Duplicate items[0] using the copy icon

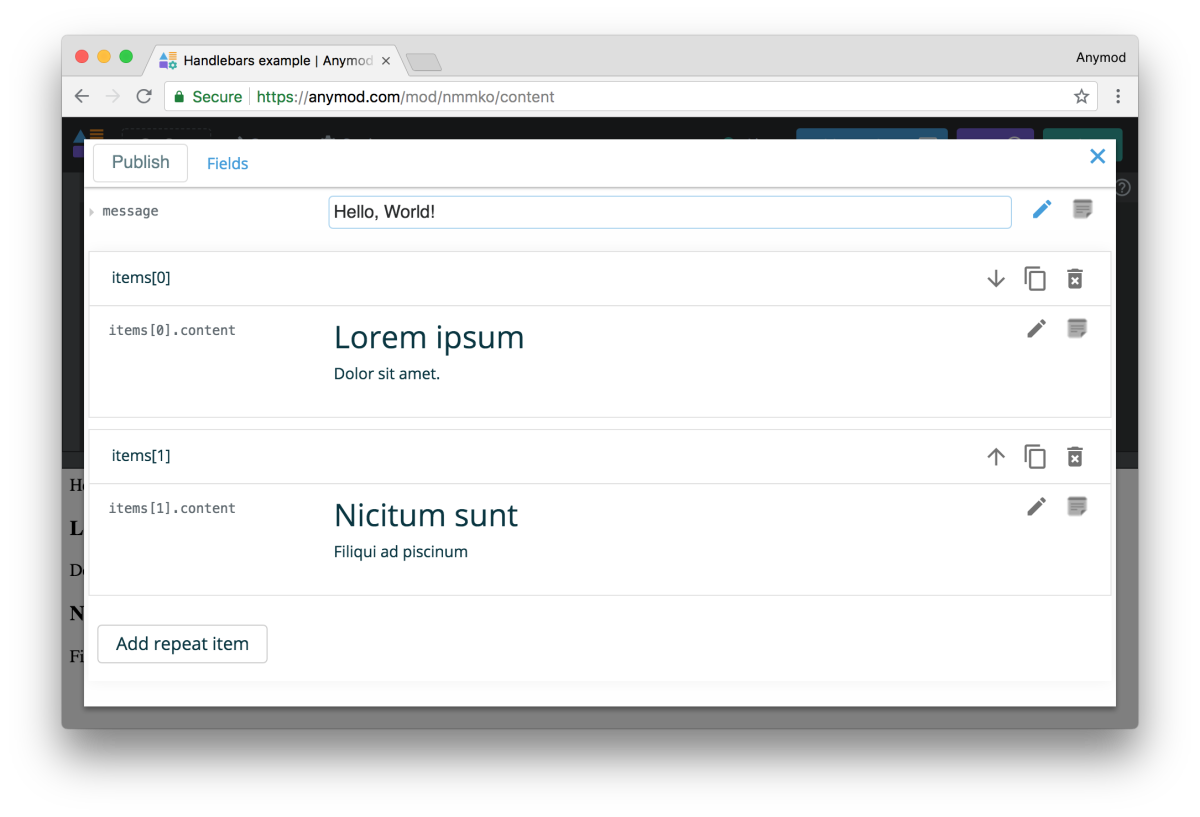pos(1035,279)
